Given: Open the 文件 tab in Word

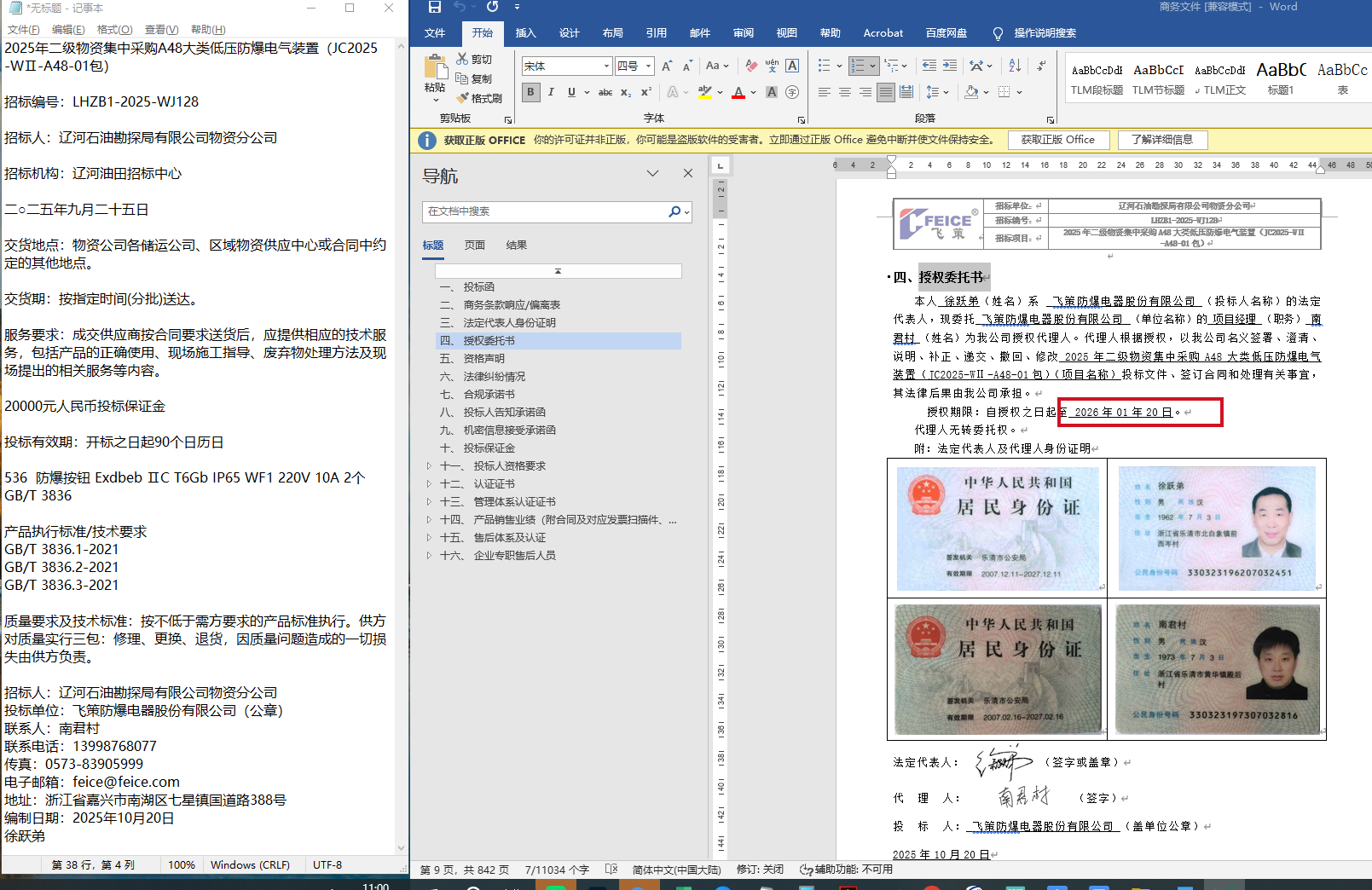Looking at the screenshot, I should 435,33.
